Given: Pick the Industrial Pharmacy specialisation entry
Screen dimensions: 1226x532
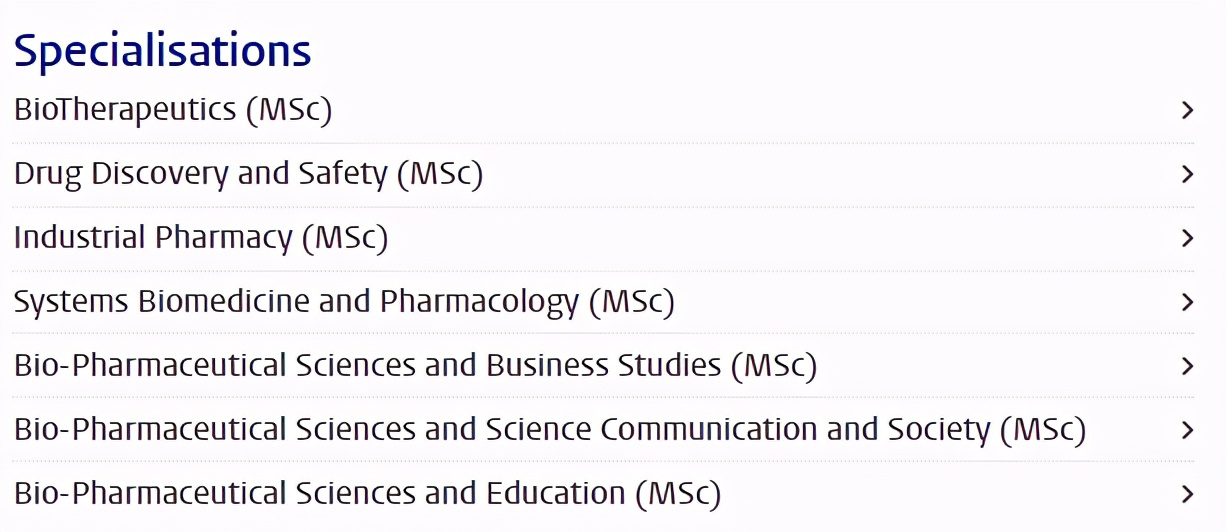Looking at the screenshot, I should [x=200, y=238].
